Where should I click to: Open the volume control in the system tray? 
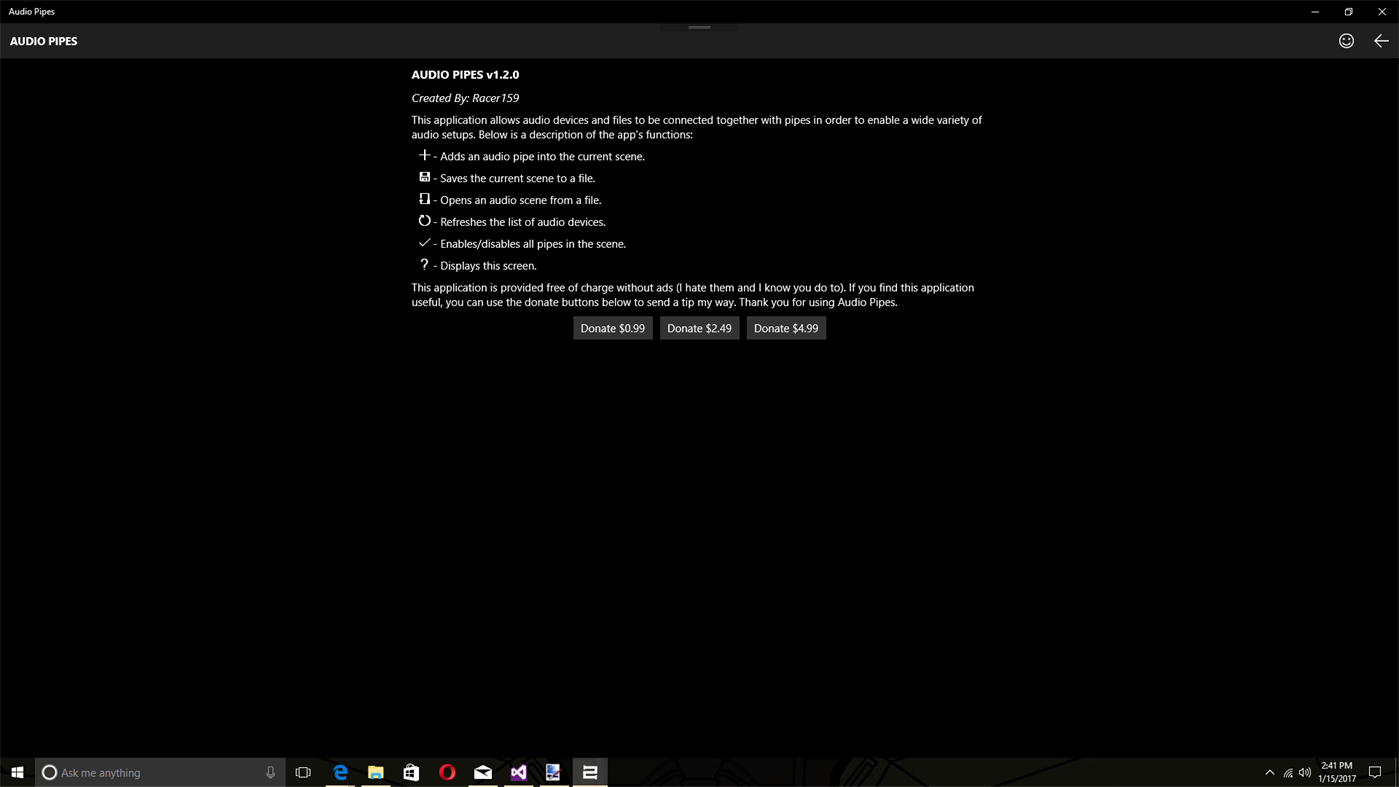[1304, 771]
